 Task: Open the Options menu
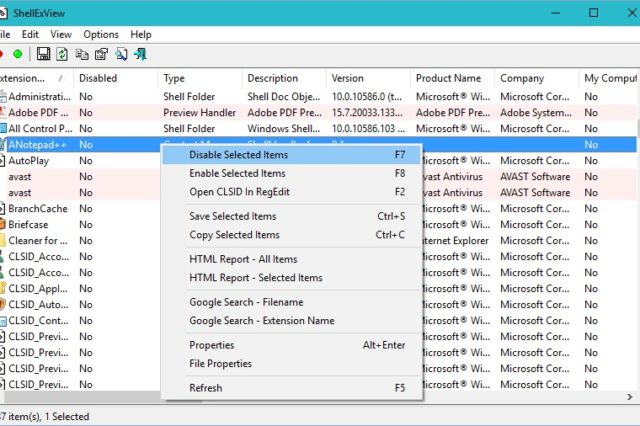pos(101,34)
